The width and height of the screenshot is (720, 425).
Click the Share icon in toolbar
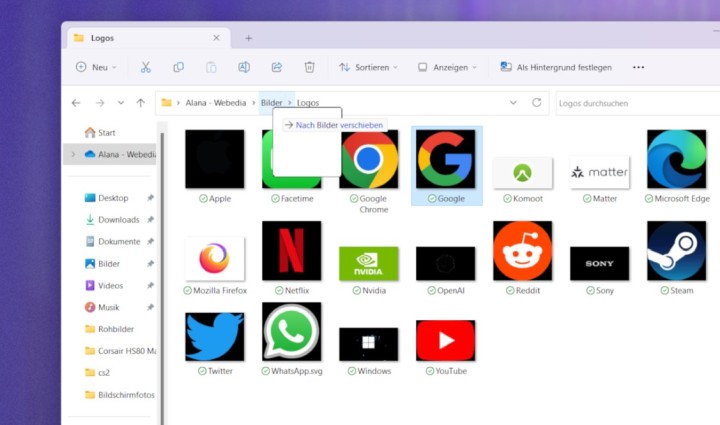click(277, 67)
